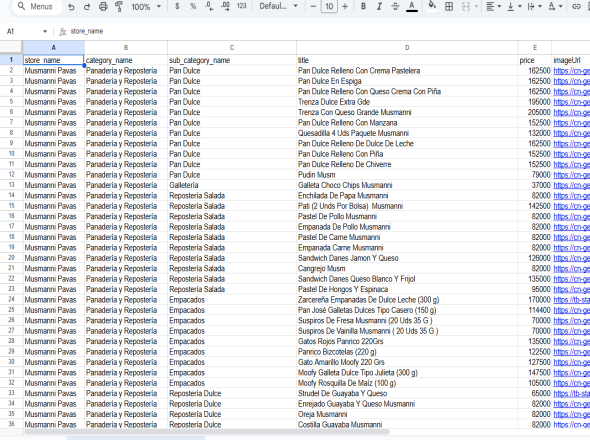Open the Default font dropdown
590x440 pixels.
[278, 6]
